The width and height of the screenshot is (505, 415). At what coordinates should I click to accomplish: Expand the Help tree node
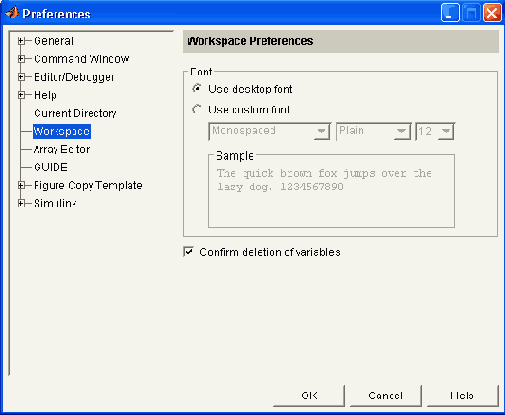[21, 95]
